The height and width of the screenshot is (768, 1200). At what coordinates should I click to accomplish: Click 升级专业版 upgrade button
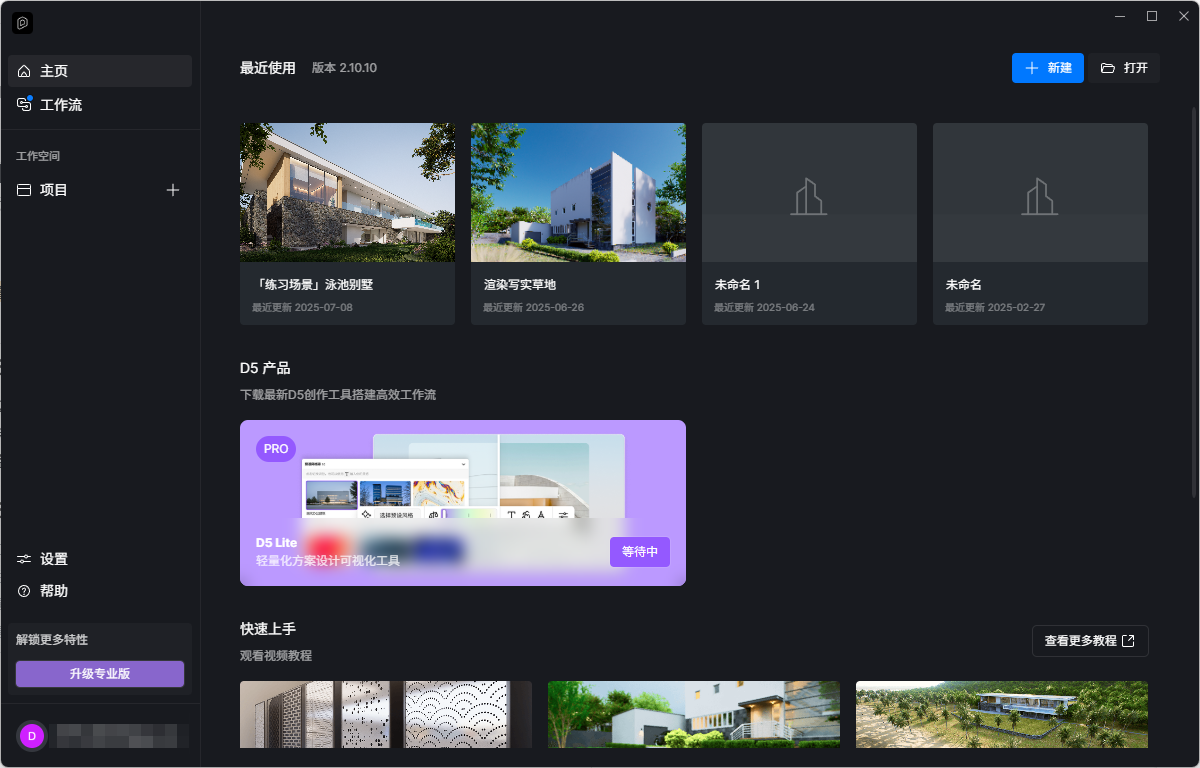tap(100, 674)
